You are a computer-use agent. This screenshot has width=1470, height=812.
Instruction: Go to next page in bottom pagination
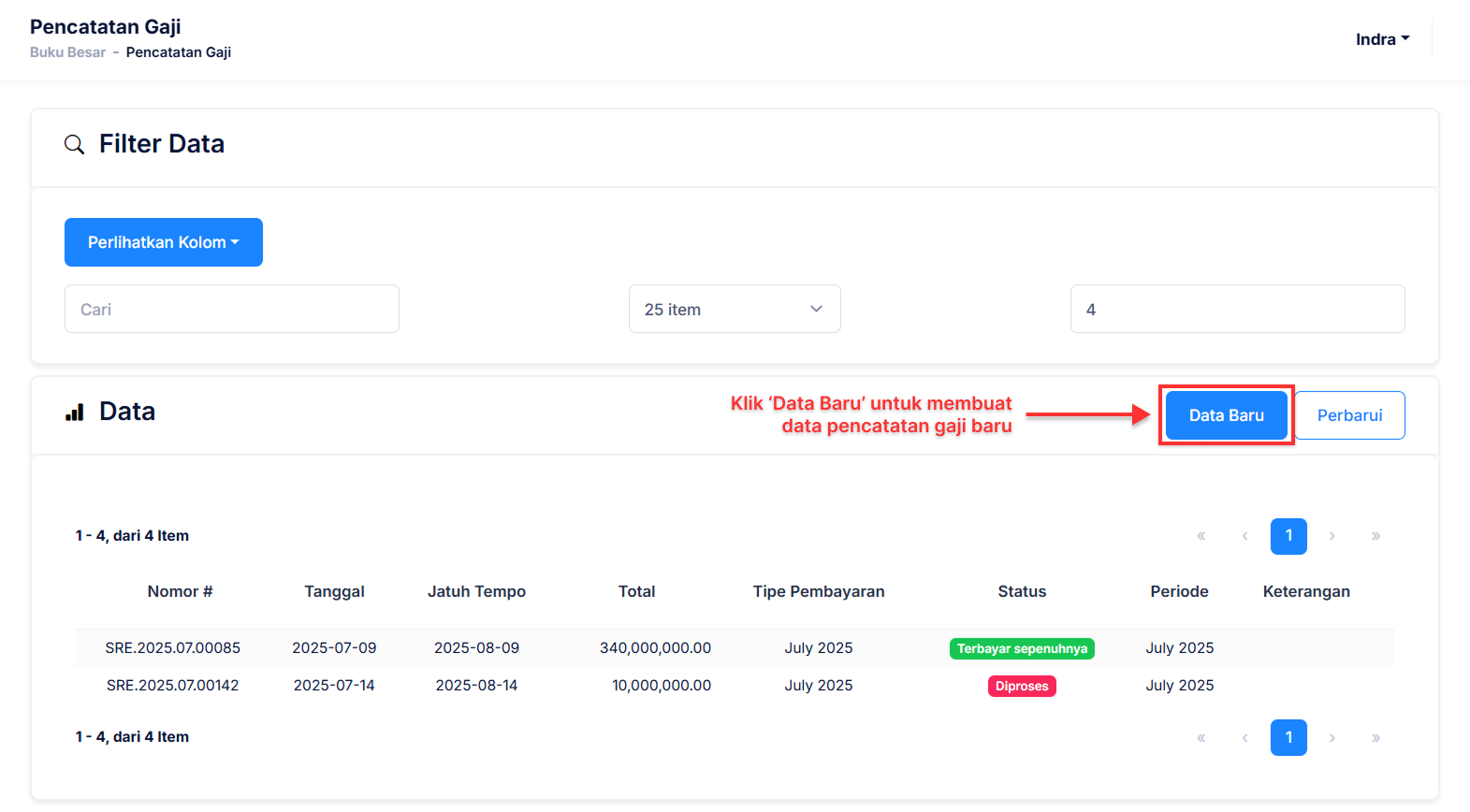pyautogui.click(x=1332, y=738)
